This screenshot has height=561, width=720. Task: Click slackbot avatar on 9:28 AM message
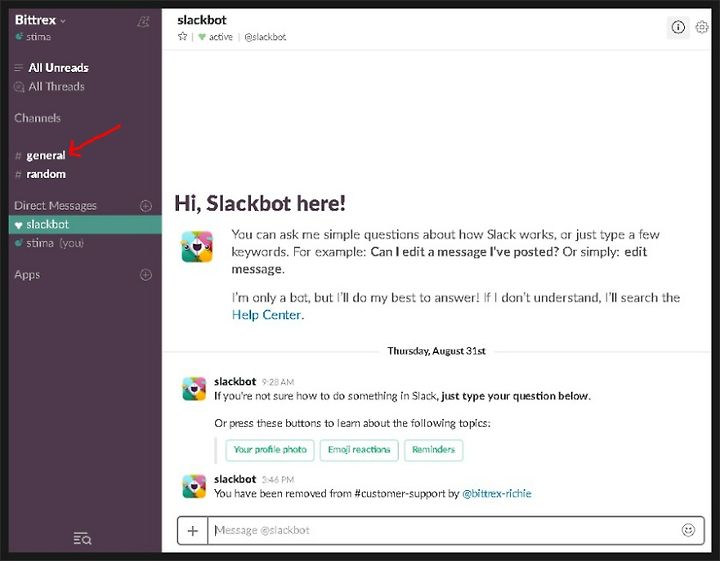(194, 389)
